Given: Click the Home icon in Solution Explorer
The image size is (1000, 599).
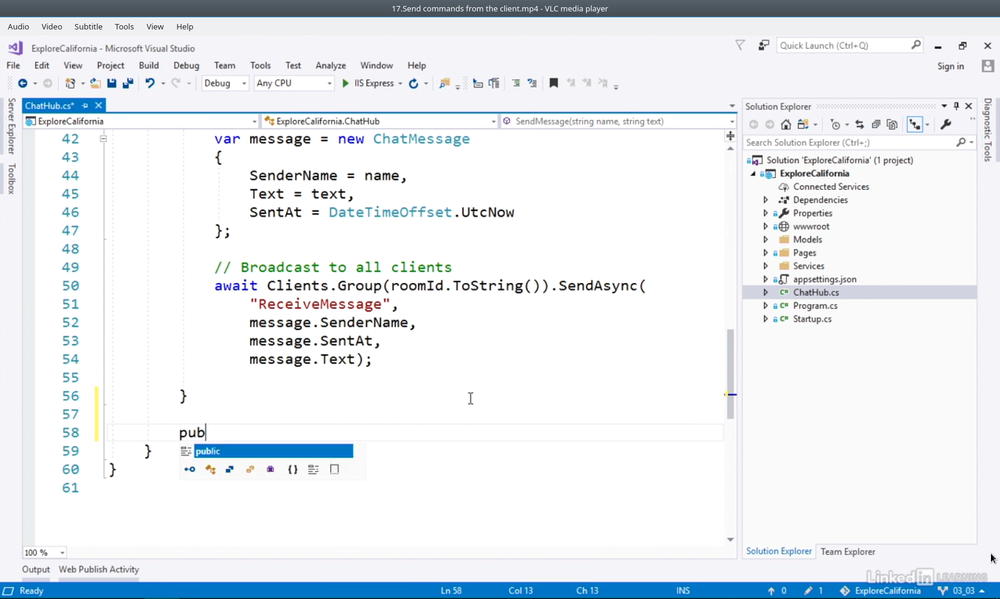Looking at the screenshot, I should click(x=786, y=125).
